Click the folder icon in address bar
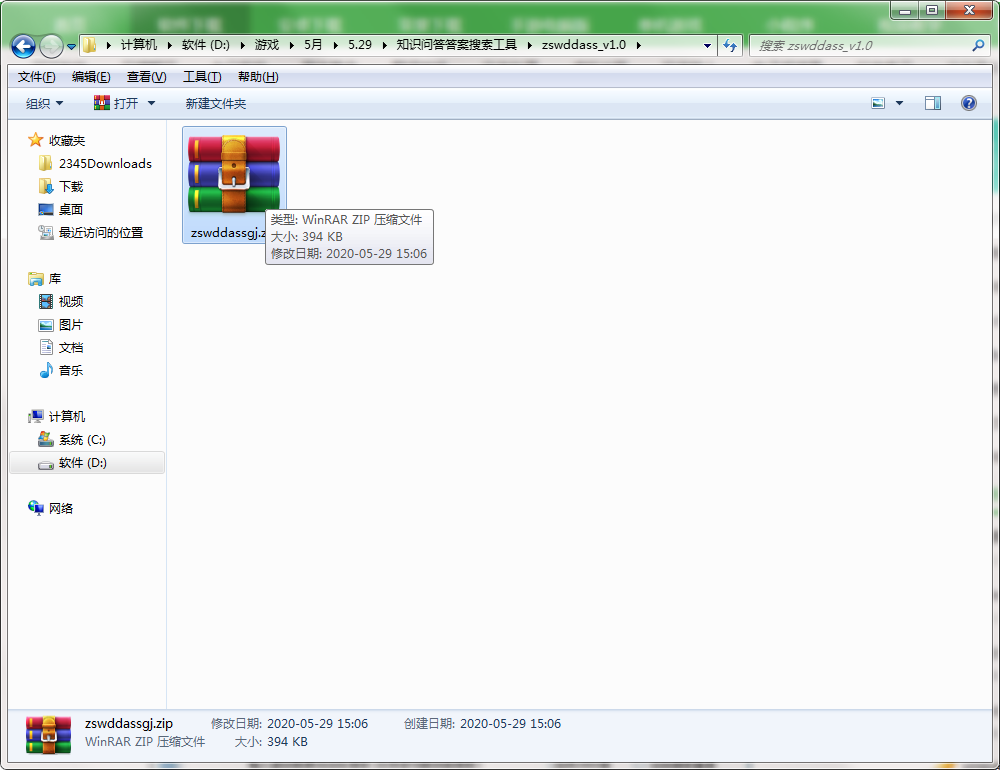Viewport: 1000px width, 770px height. tap(90, 45)
